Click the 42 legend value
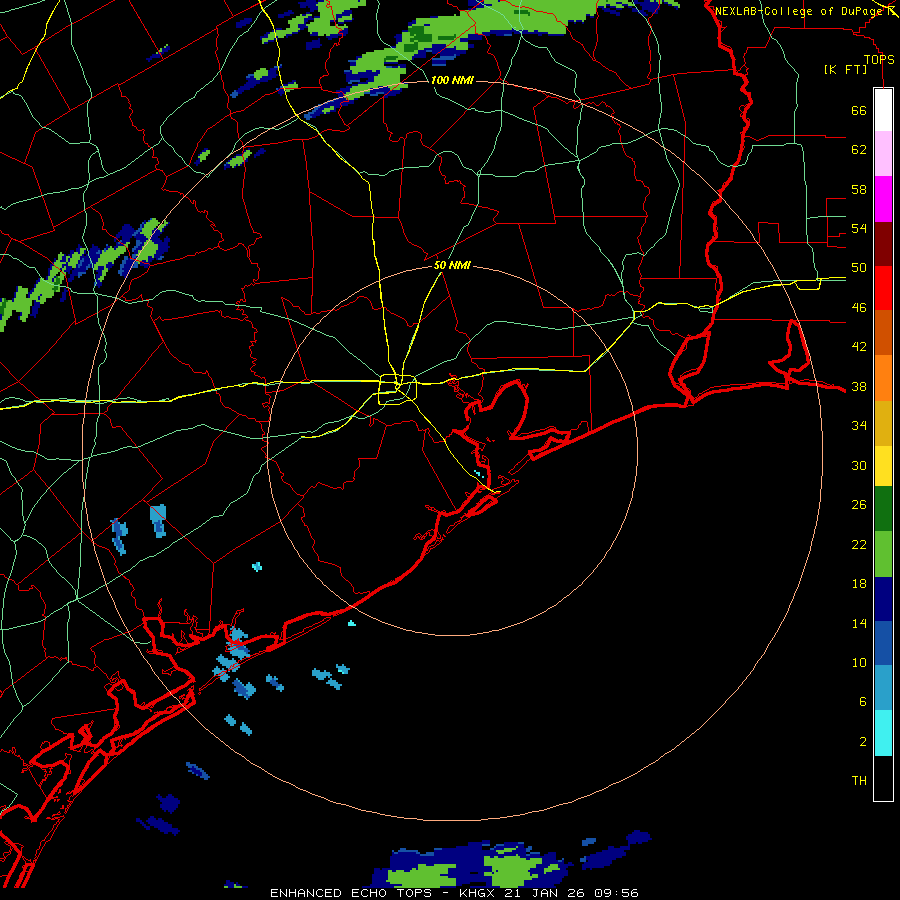Image resolution: width=900 pixels, height=900 pixels. (x=859, y=346)
